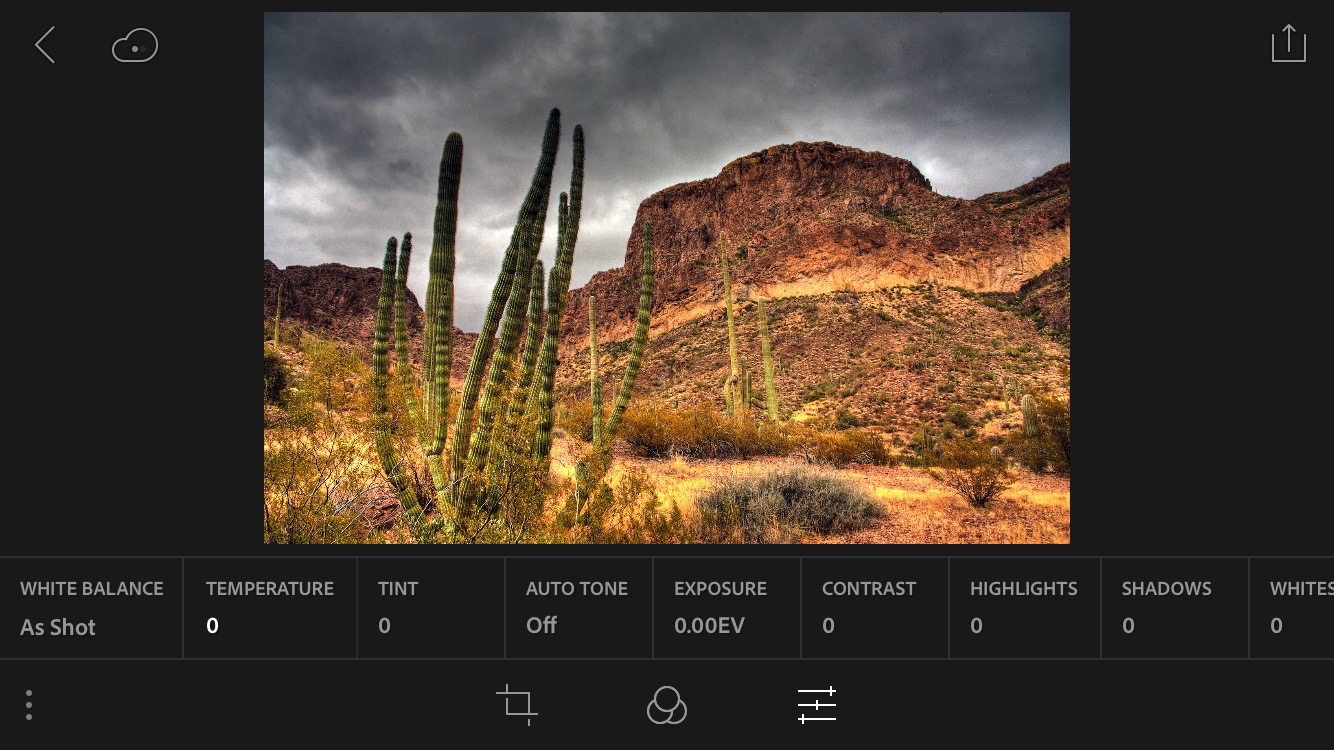
Task: Select the Adjustments sliders icon
Action: click(x=817, y=705)
